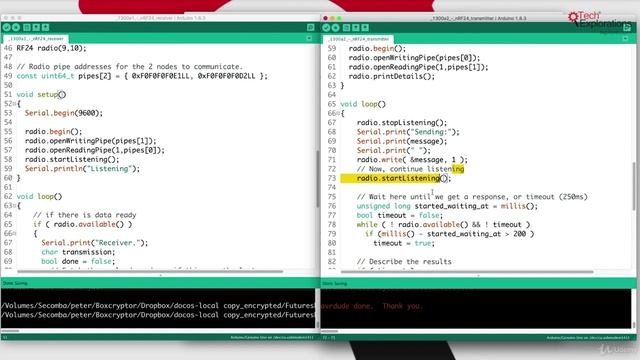Click 'void setup()' line in receiver
This screenshot has height=360, width=640.
(41, 94)
